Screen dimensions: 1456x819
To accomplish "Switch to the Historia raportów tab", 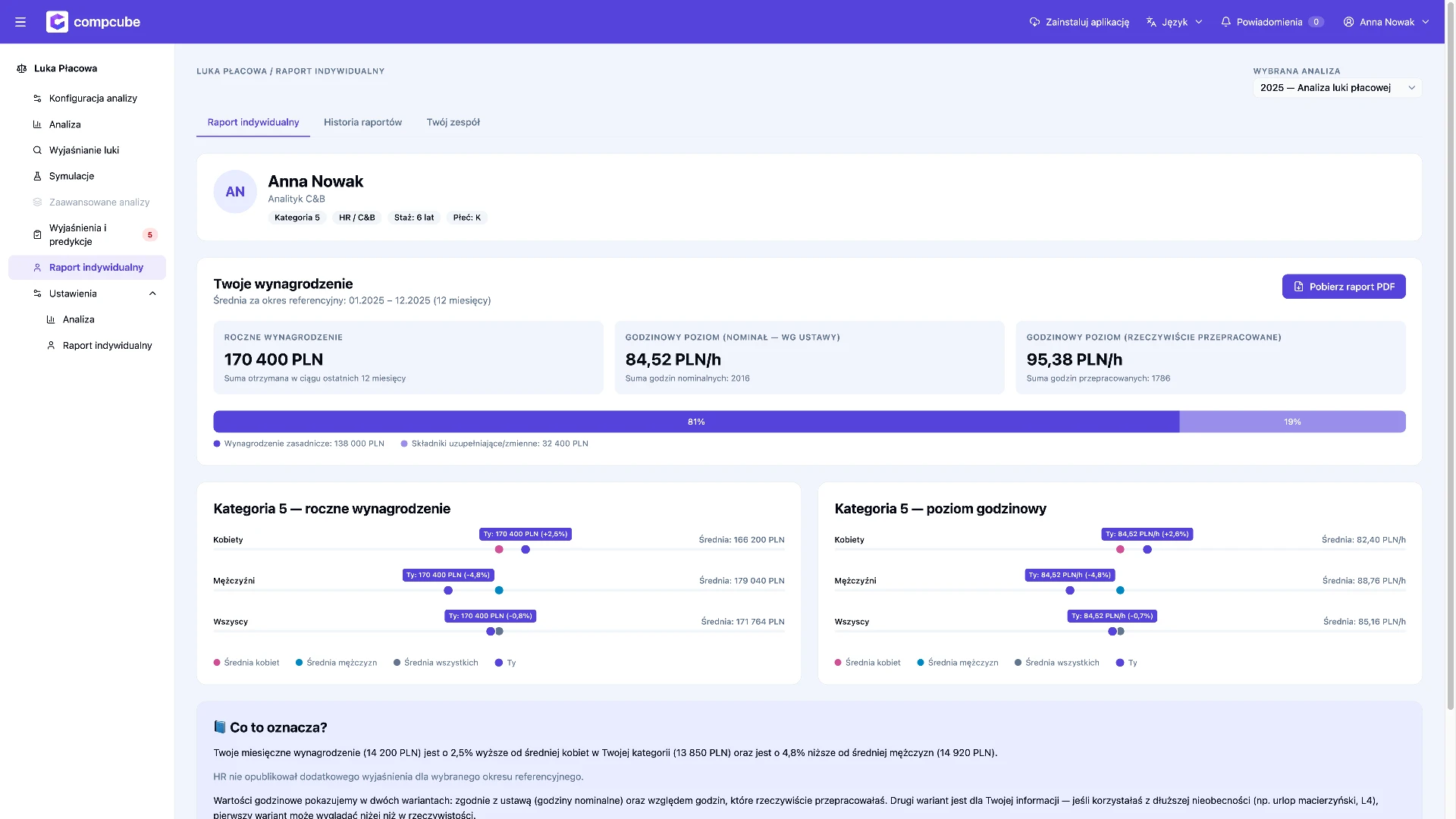I will point(362,122).
